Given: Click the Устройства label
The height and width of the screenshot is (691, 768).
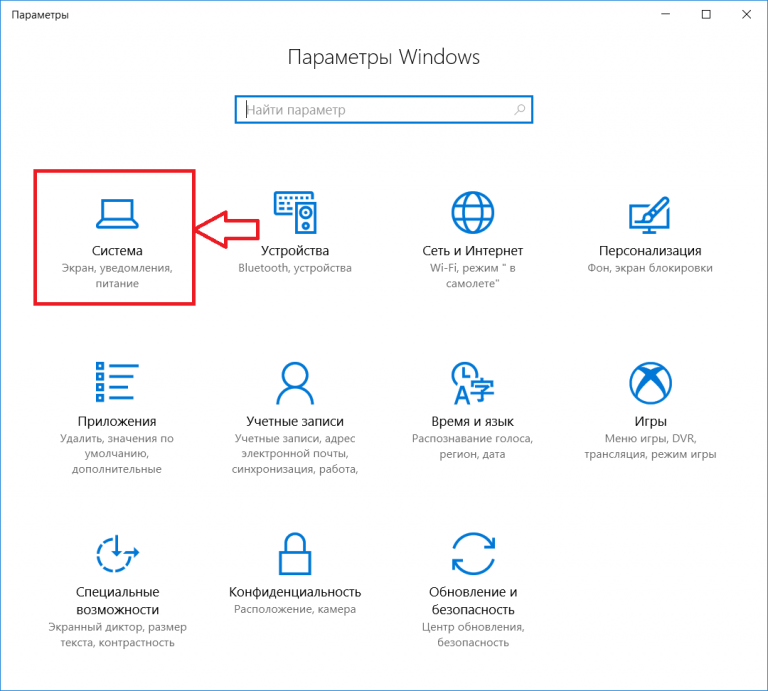Looking at the screenshot, I should coord(295,251).
